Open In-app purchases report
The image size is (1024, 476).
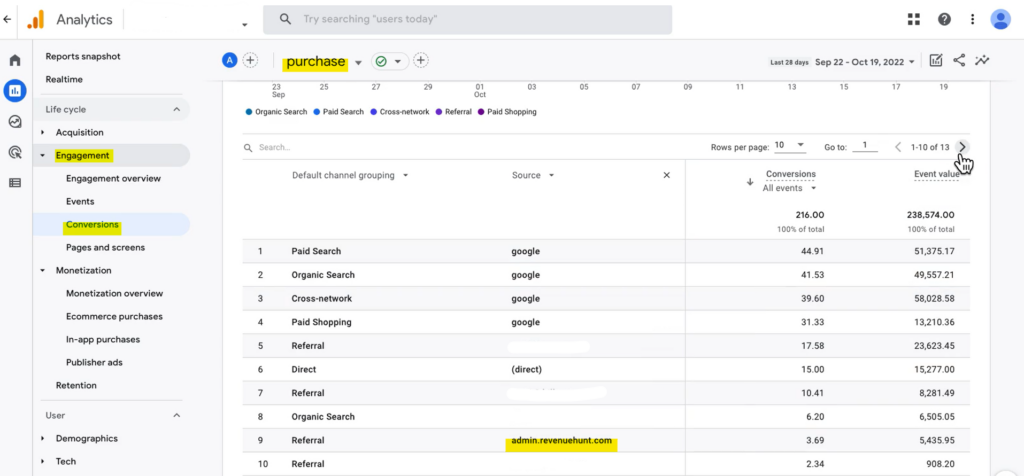103,340
